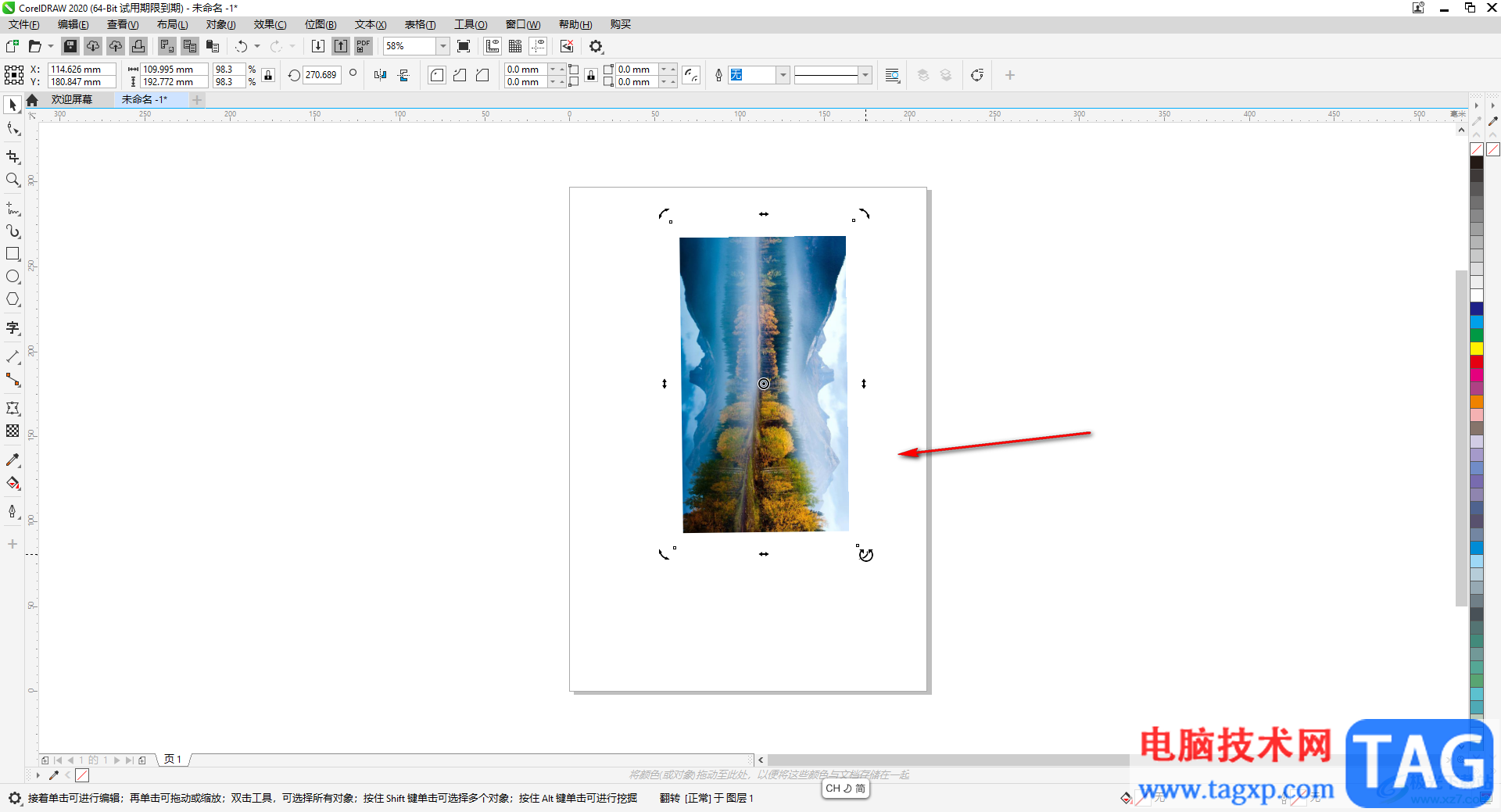The height and width of the screenshot is (812, 1501).
Task: Select the Artistic Media tool
Action: pos(13,231)
